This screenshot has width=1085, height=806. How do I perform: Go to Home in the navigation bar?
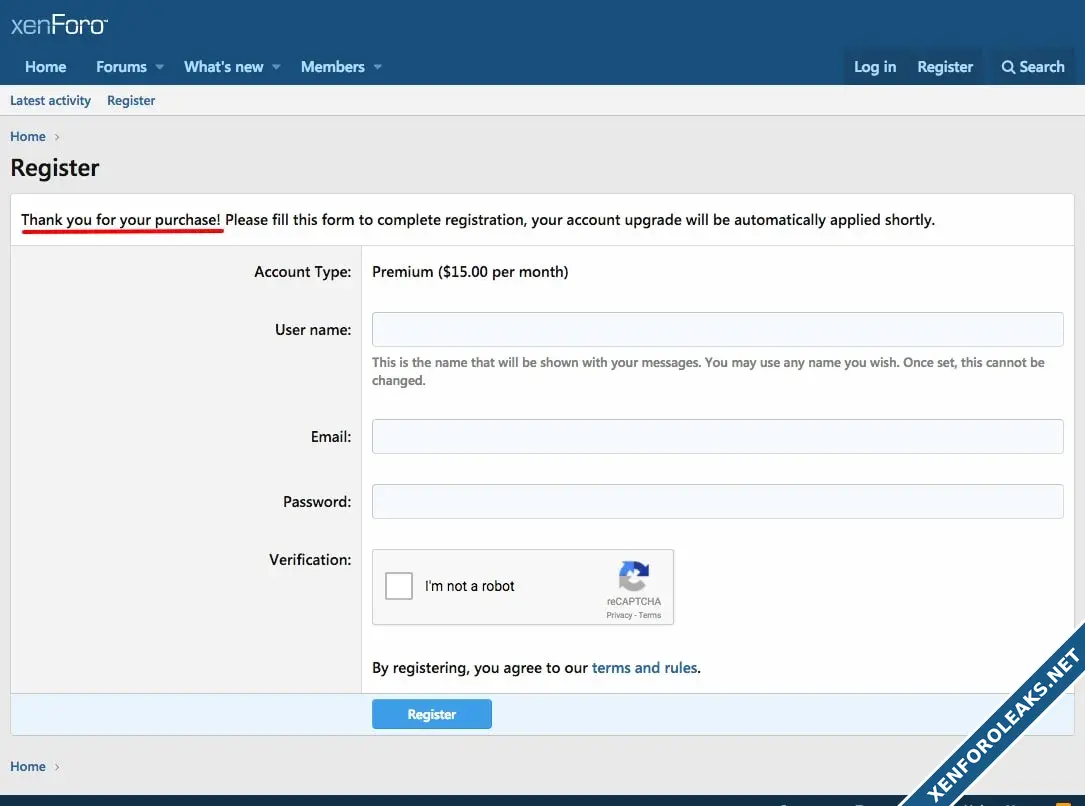45,67
